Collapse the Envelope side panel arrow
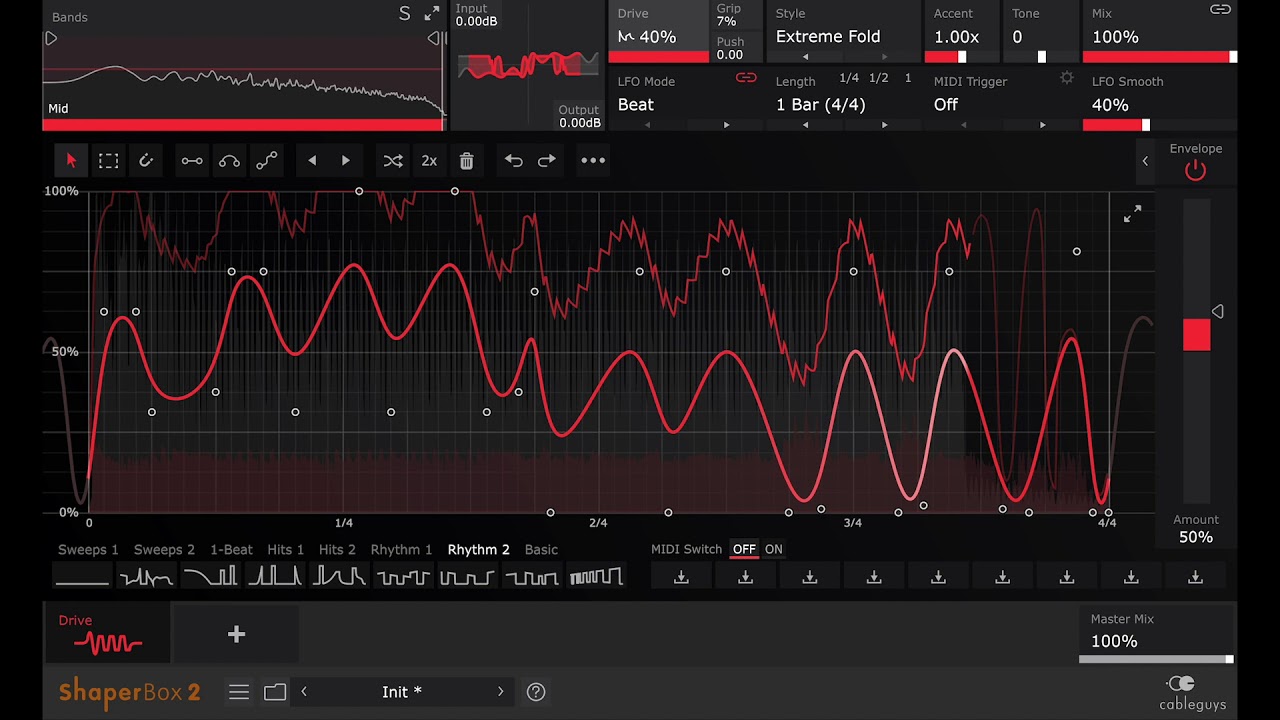1280x720 pixels. (x=1145, y=161)
